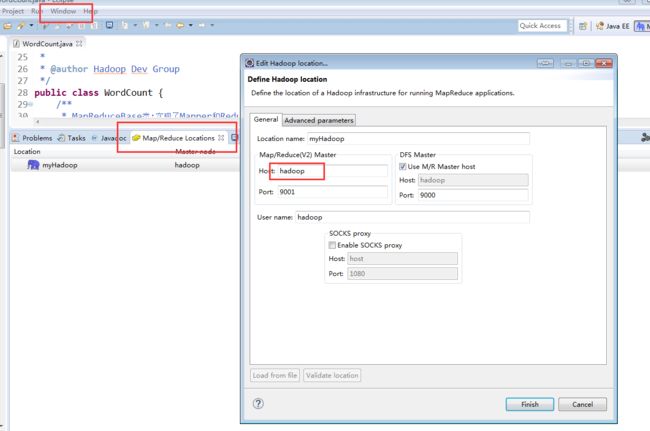Select the General tab in dialog

(266, 119)
